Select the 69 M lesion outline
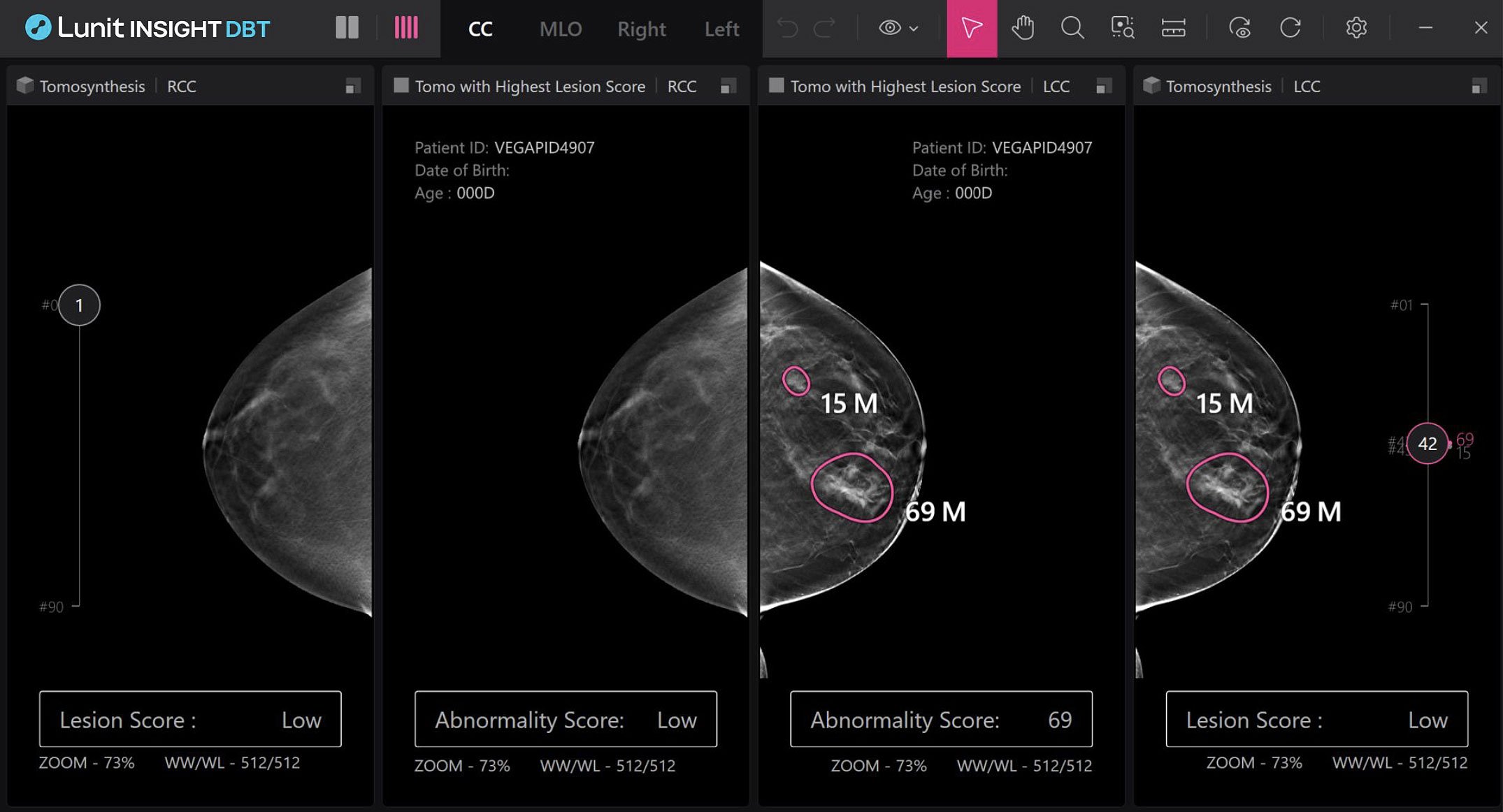Viewport: 1503px width, 812px height. [x=853, y=489]
